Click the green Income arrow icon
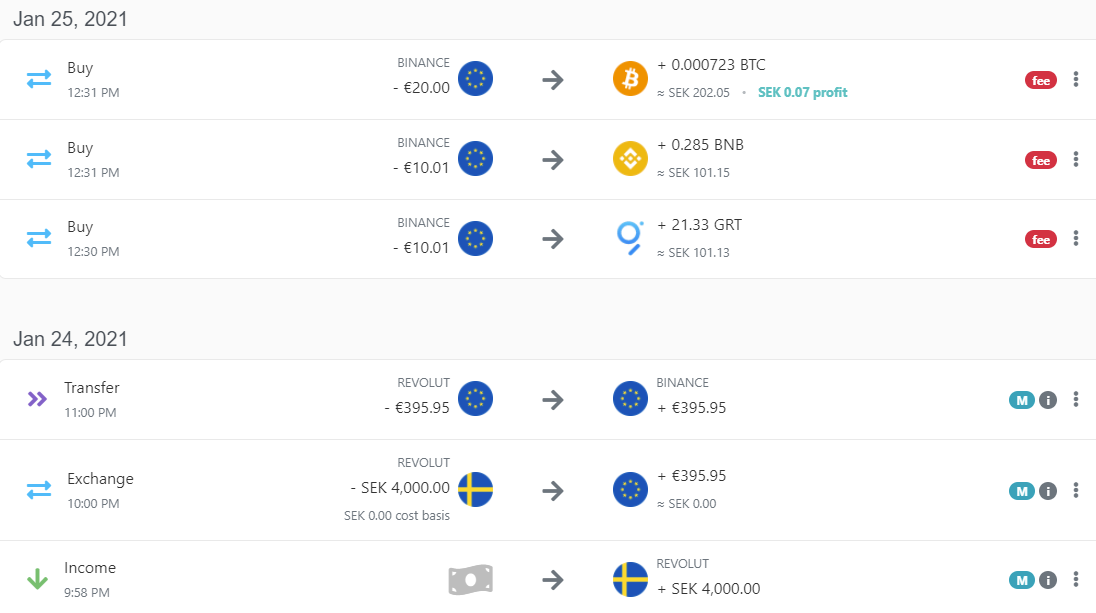This screenshot has width=1096, height=613. click(38, 579)
